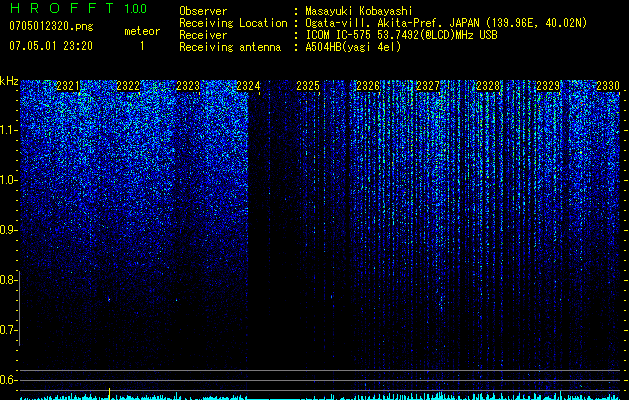Click the 0.6 kHz axis label
This screenshot has height=400, width=629.
click(x=8, y=380)
